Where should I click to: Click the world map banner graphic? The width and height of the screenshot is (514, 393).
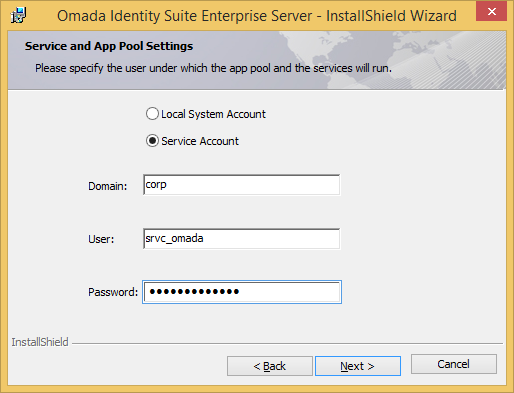coord(393,60)
